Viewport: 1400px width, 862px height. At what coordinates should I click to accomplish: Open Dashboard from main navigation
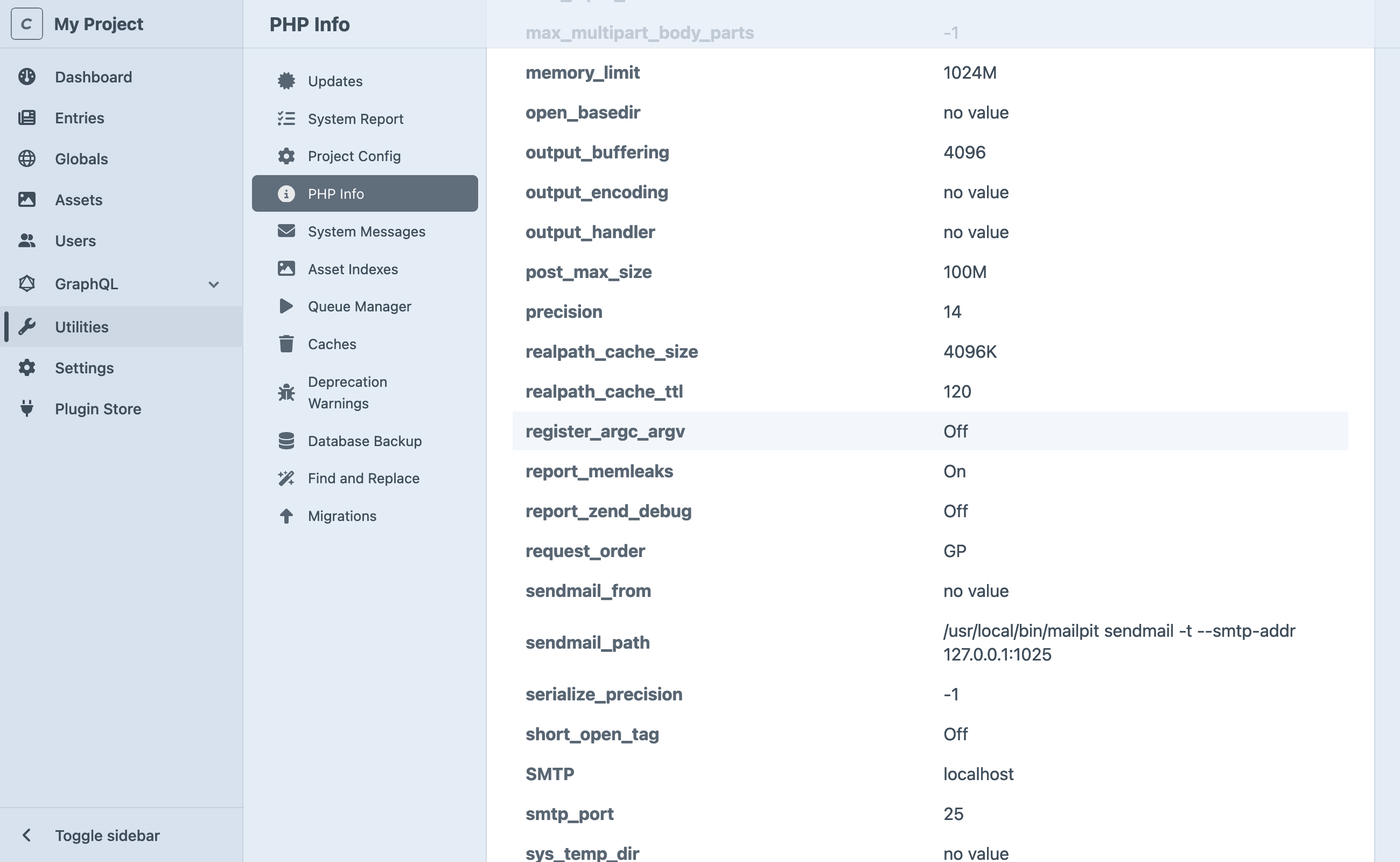coord(121,77)
